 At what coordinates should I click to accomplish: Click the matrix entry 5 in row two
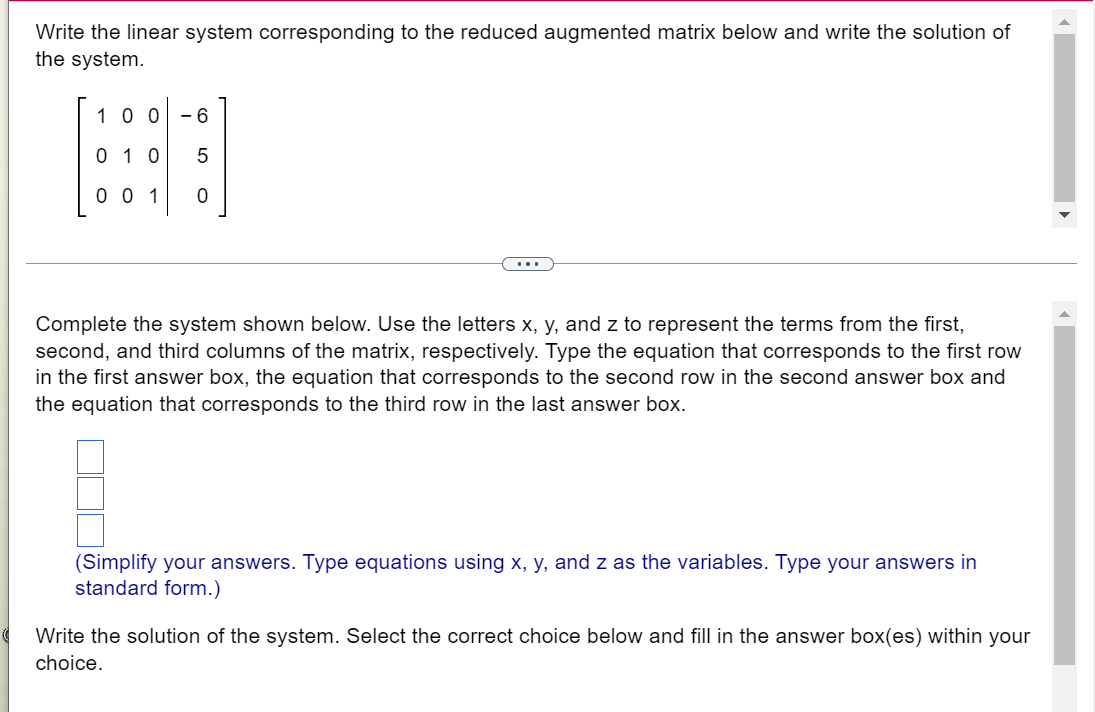point(201,156)
